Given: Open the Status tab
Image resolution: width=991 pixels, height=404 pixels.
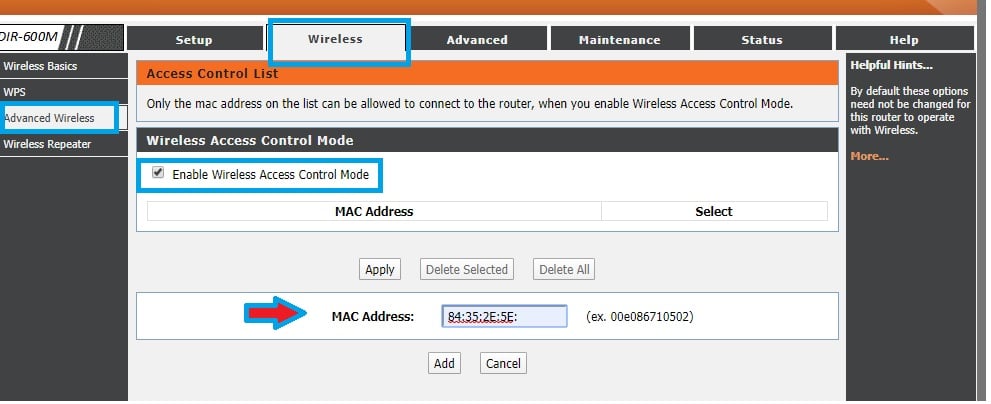Looking at the screenshot, I should click(762, 40).
